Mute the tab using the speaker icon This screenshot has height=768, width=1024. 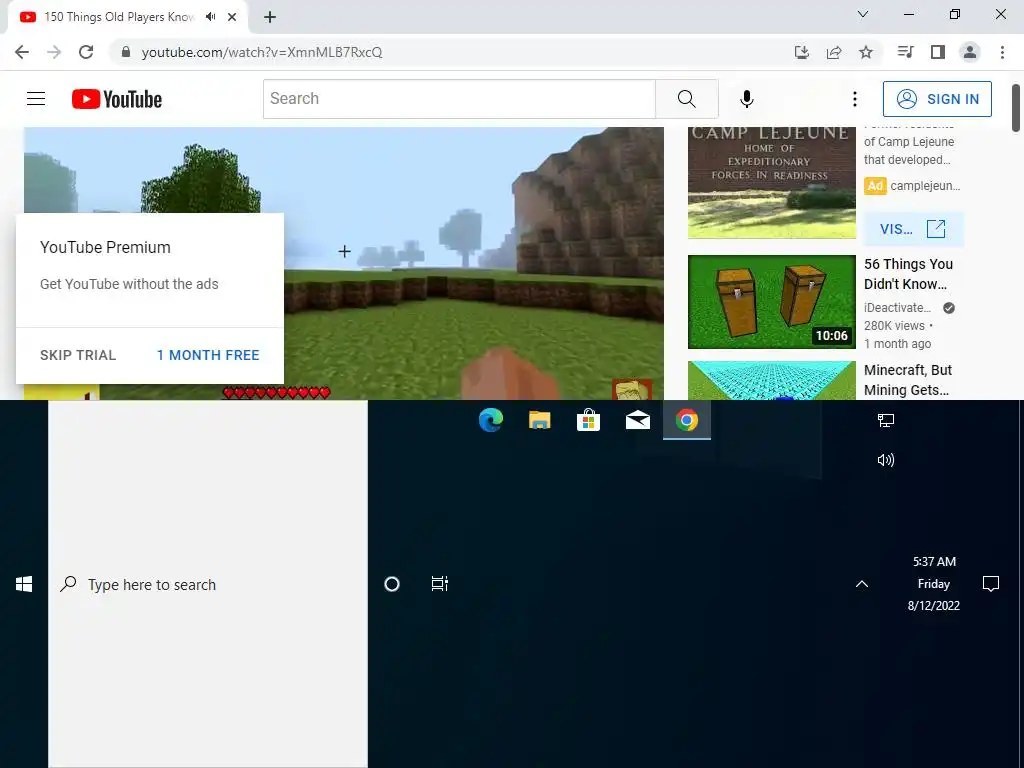[x=210, y=17]
